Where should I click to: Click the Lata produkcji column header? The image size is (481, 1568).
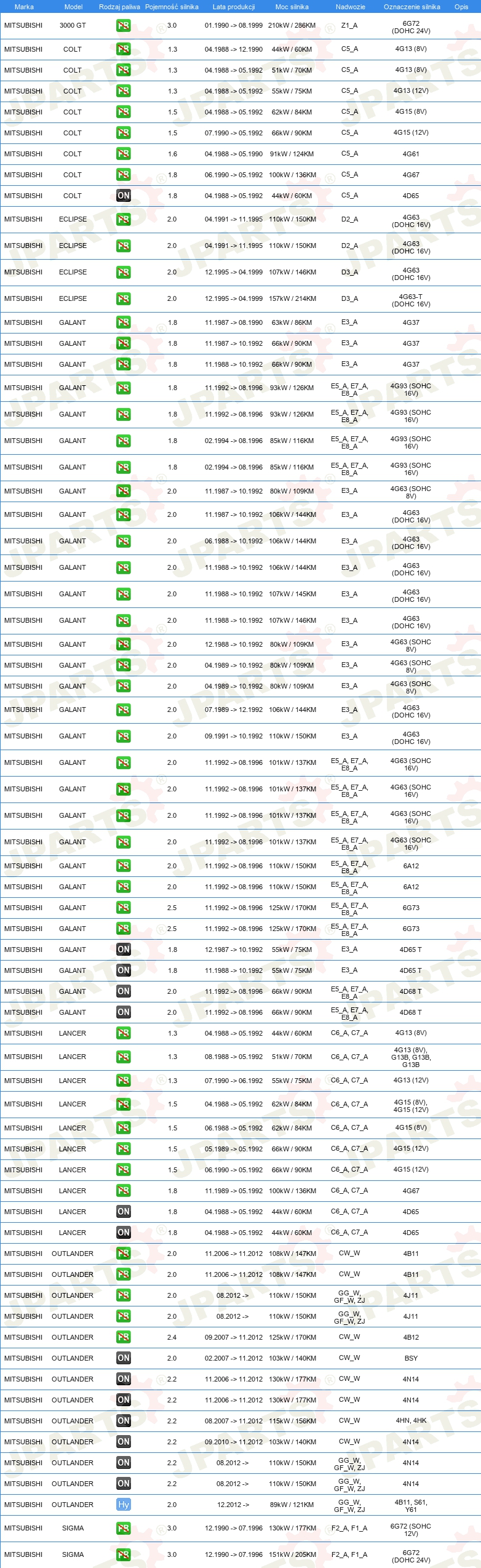point(234,7)
